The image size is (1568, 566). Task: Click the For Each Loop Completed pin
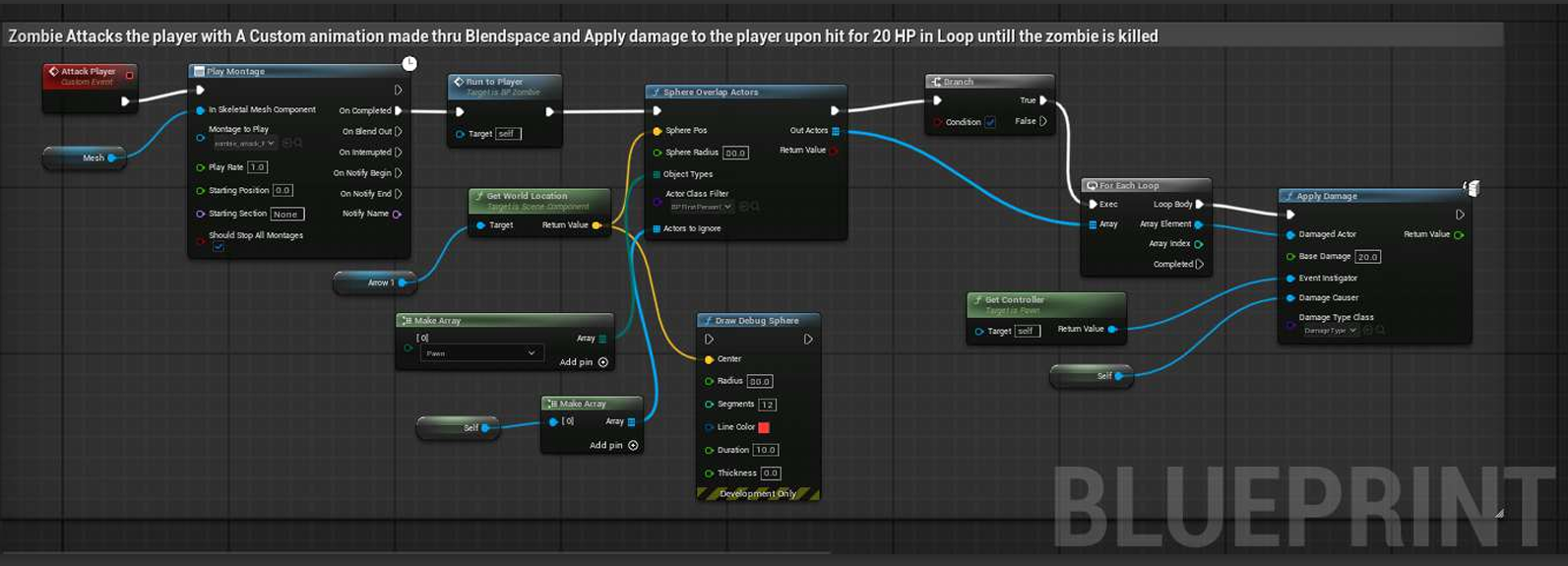click(1199, 264)
